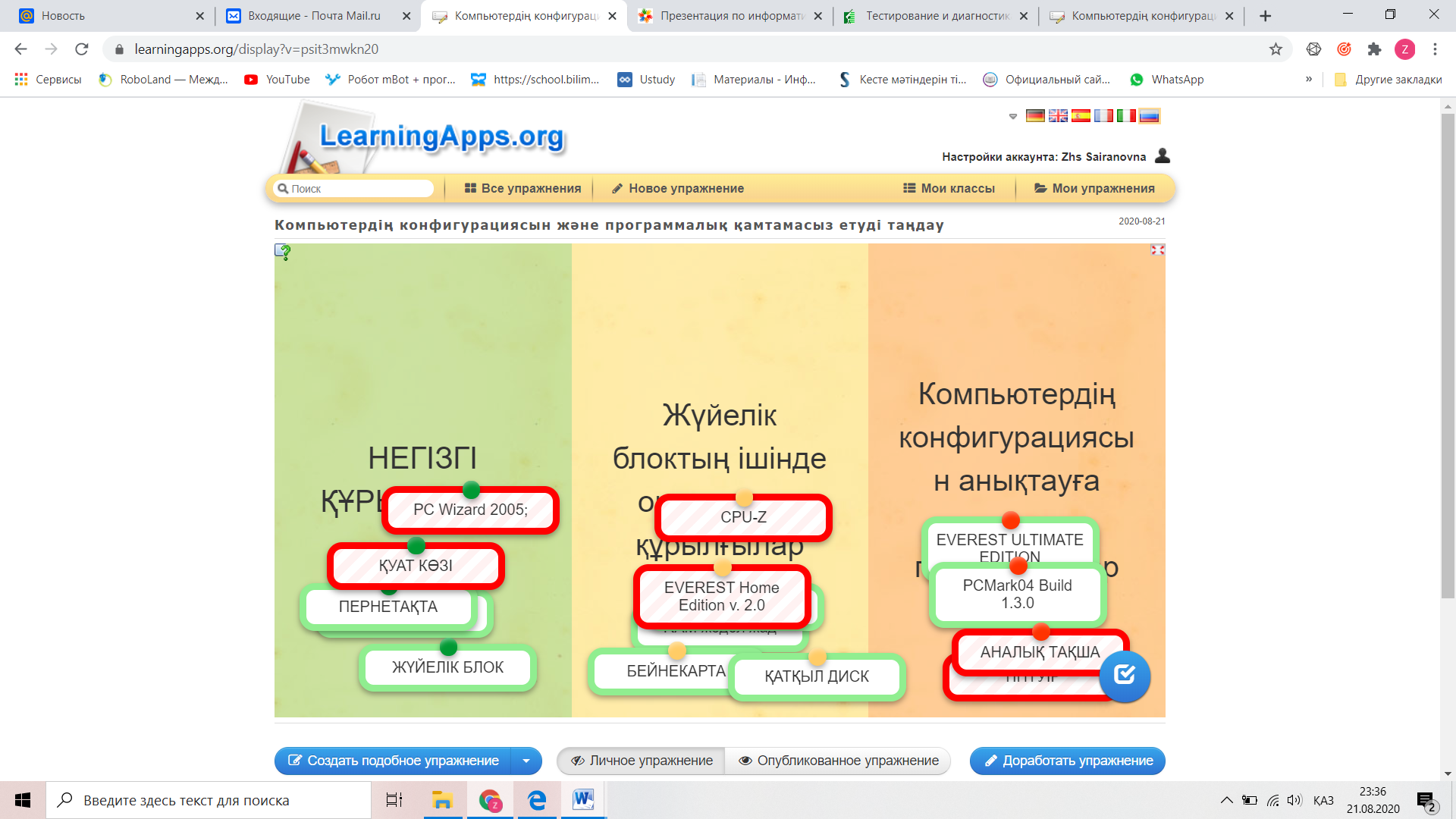The image size is (1456, 819).
Task: Select the ПЕРНЕТАҚТА card
Action: 388,607
